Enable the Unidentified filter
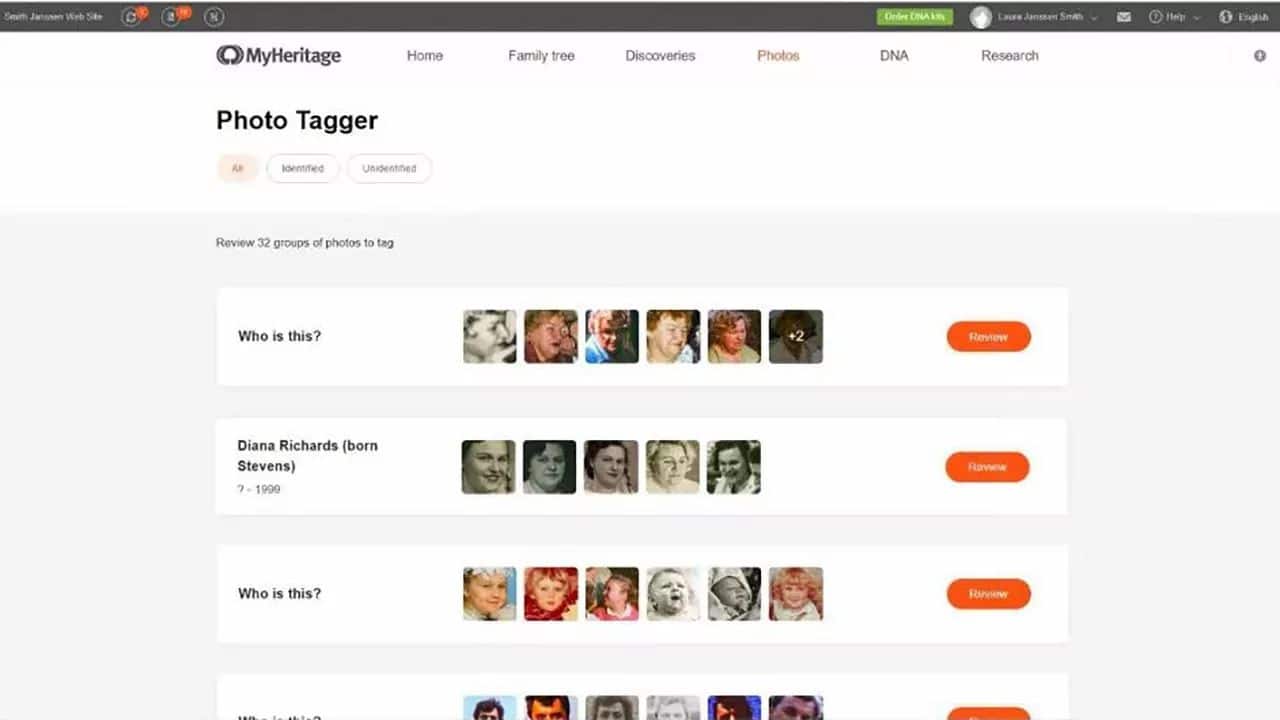The image size is (1280, 720). click(x=389, y=168)
